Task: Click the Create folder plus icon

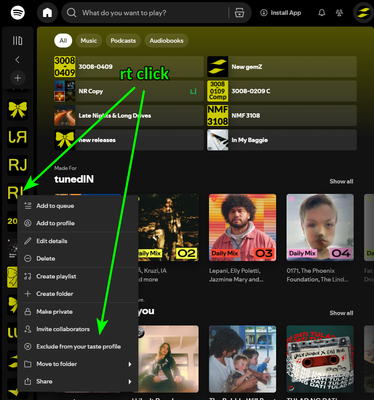Action: (x=28, y=294)
